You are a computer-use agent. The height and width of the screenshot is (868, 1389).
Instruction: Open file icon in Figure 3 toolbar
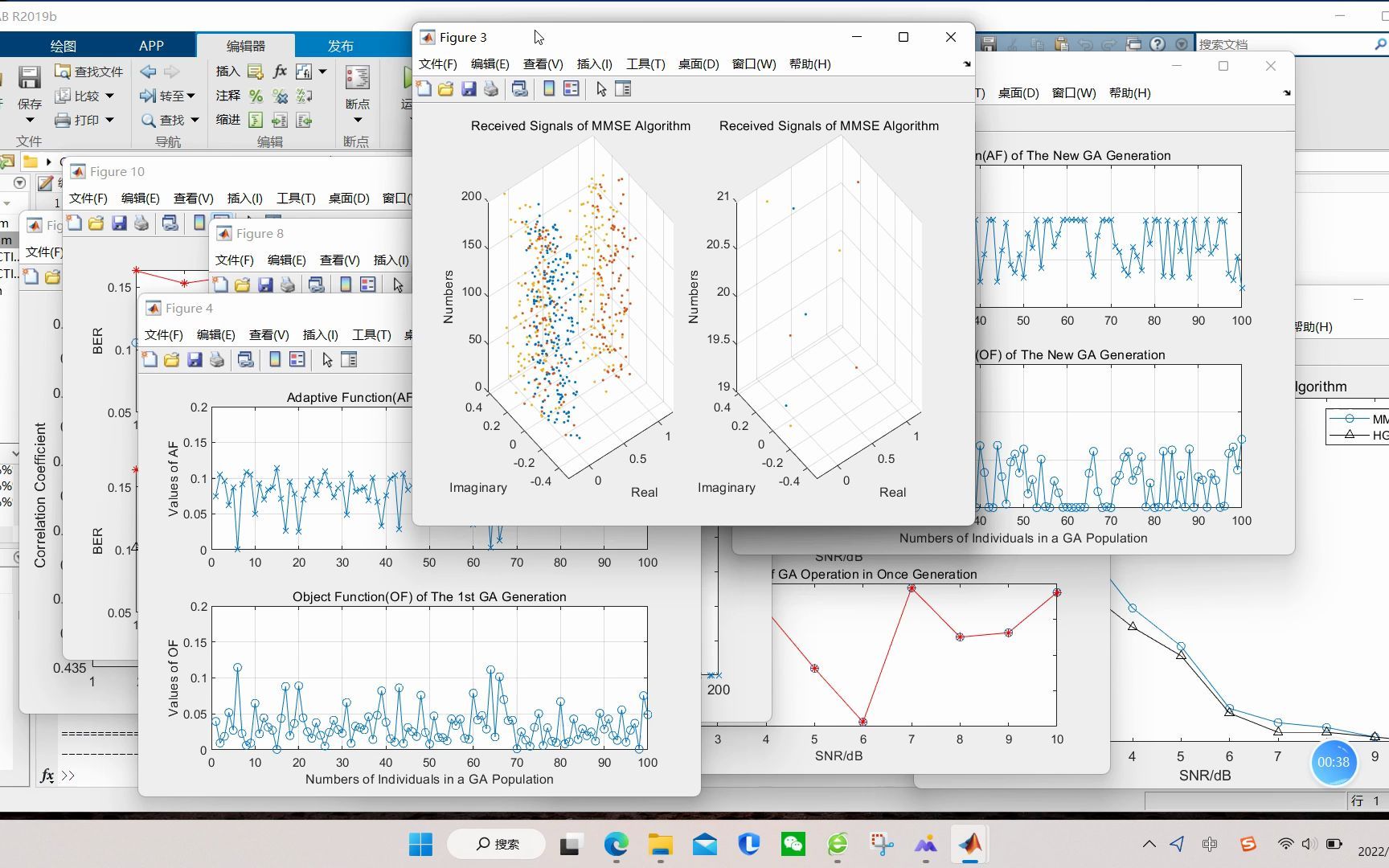coord(446,89)
